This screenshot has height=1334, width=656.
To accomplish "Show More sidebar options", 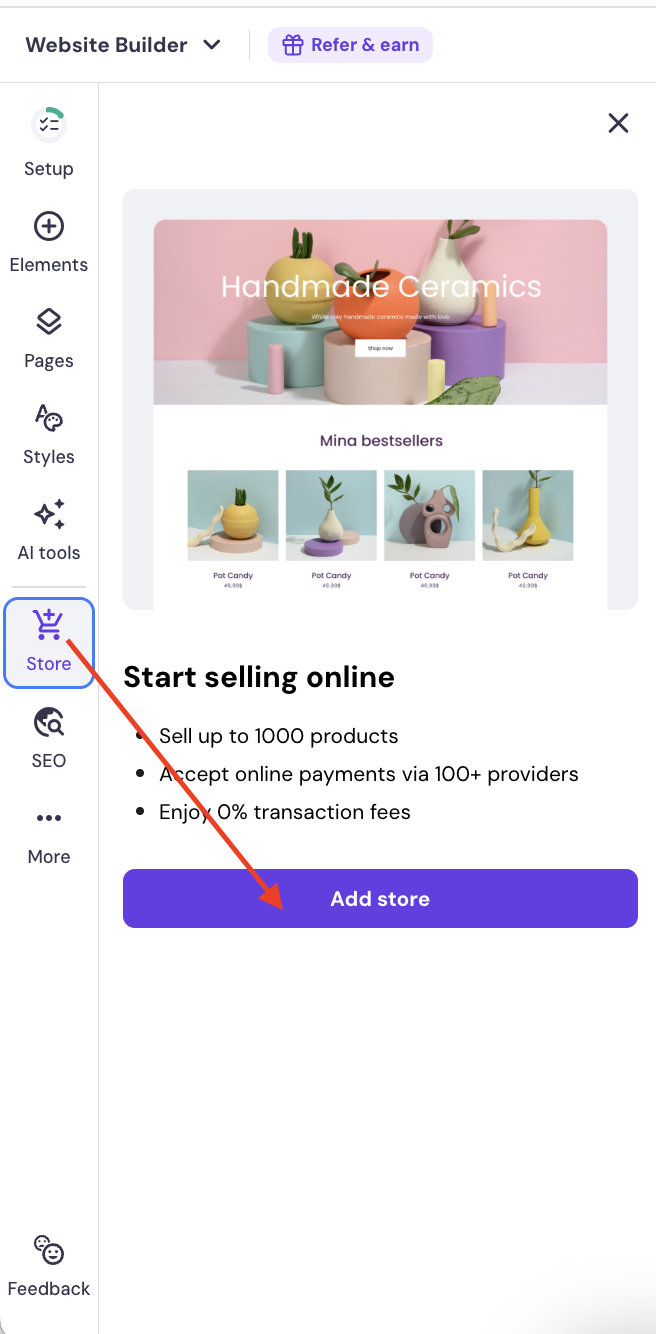I will point(48,818).
